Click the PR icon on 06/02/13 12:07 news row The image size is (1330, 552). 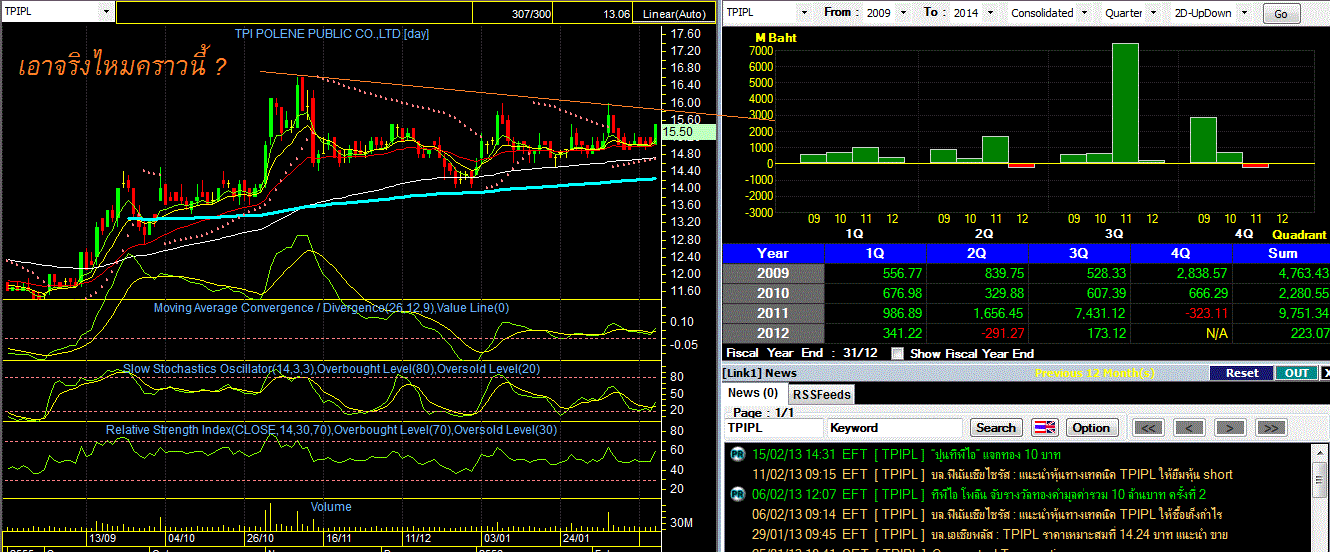[x=736, y=494]
